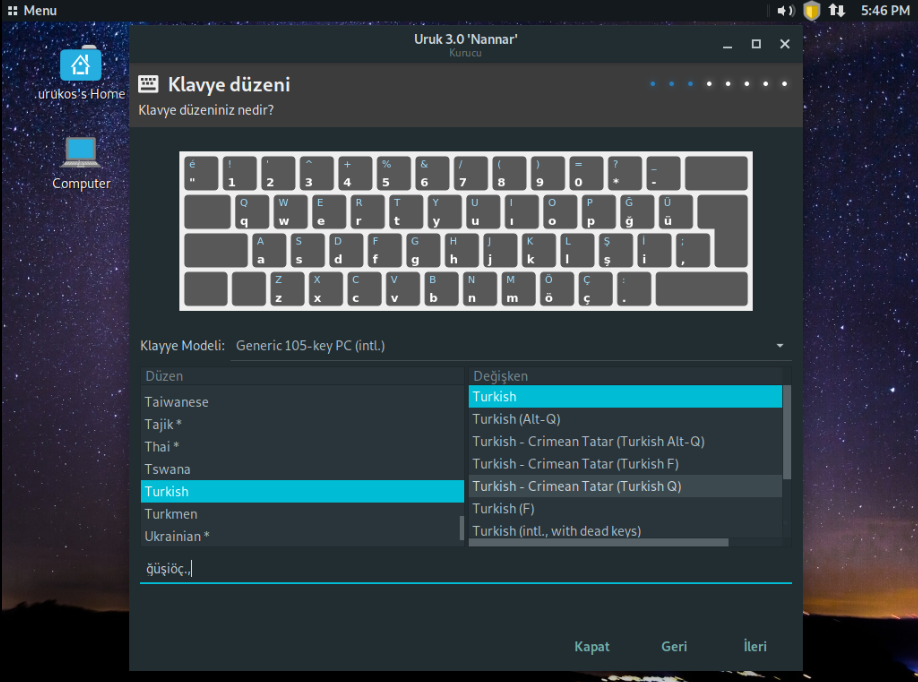The image size is (918, 682).
Task: Click the yellow shield tray icon
Action: coord(811,11)
